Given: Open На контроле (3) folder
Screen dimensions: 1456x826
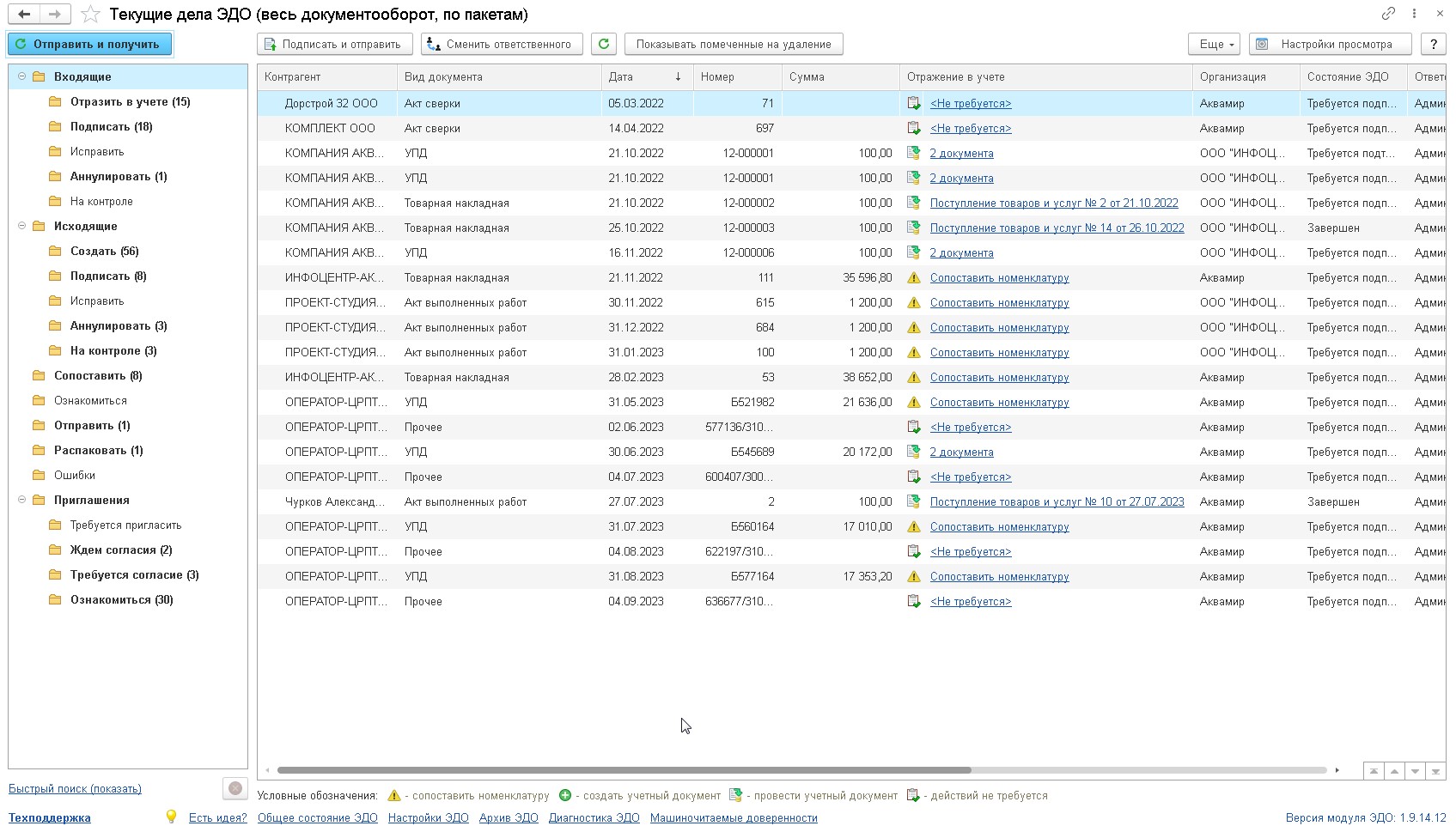Looking at the screenshot, I should [x=113, y=350].
